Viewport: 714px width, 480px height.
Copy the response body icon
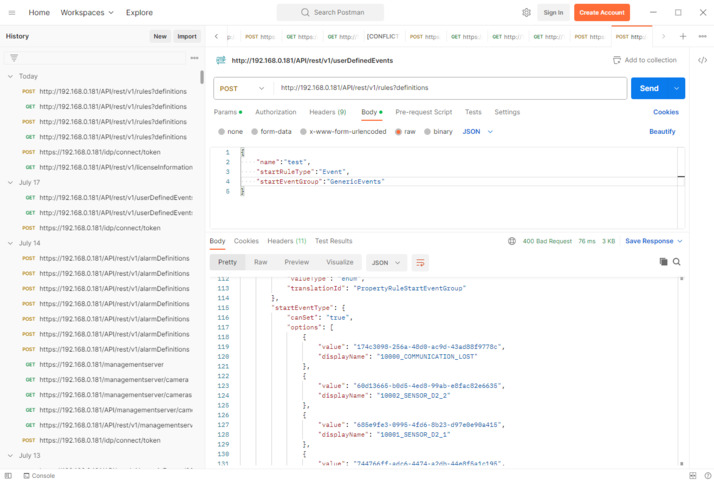(x=663, y=262)
